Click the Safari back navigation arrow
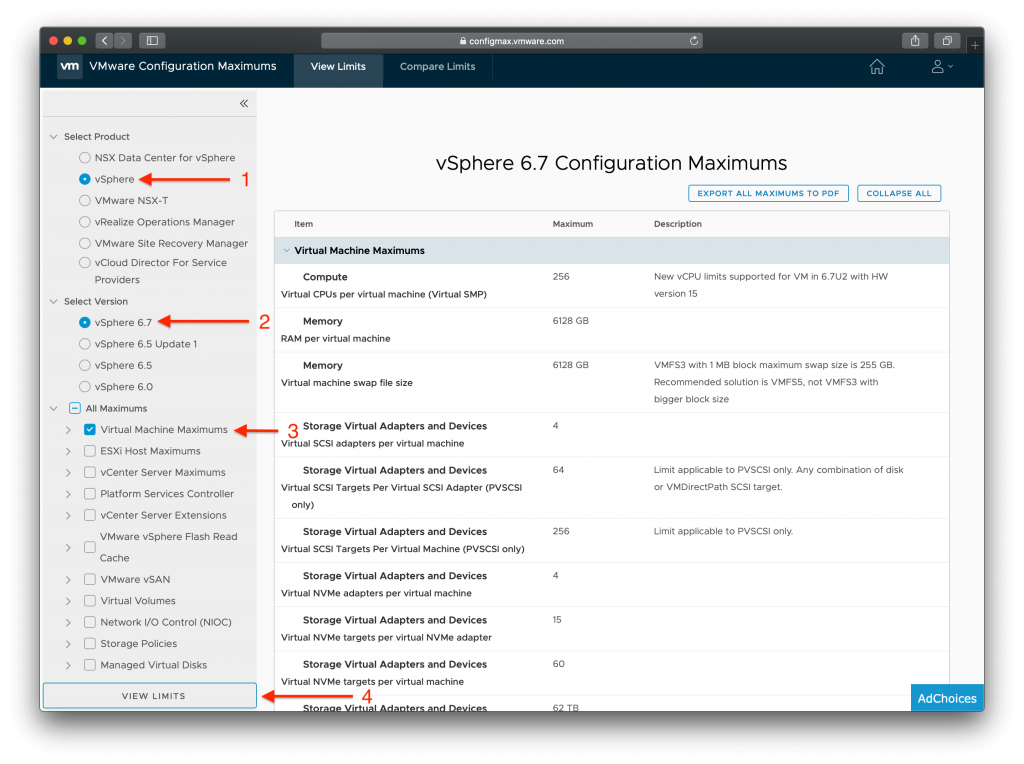 104,40
